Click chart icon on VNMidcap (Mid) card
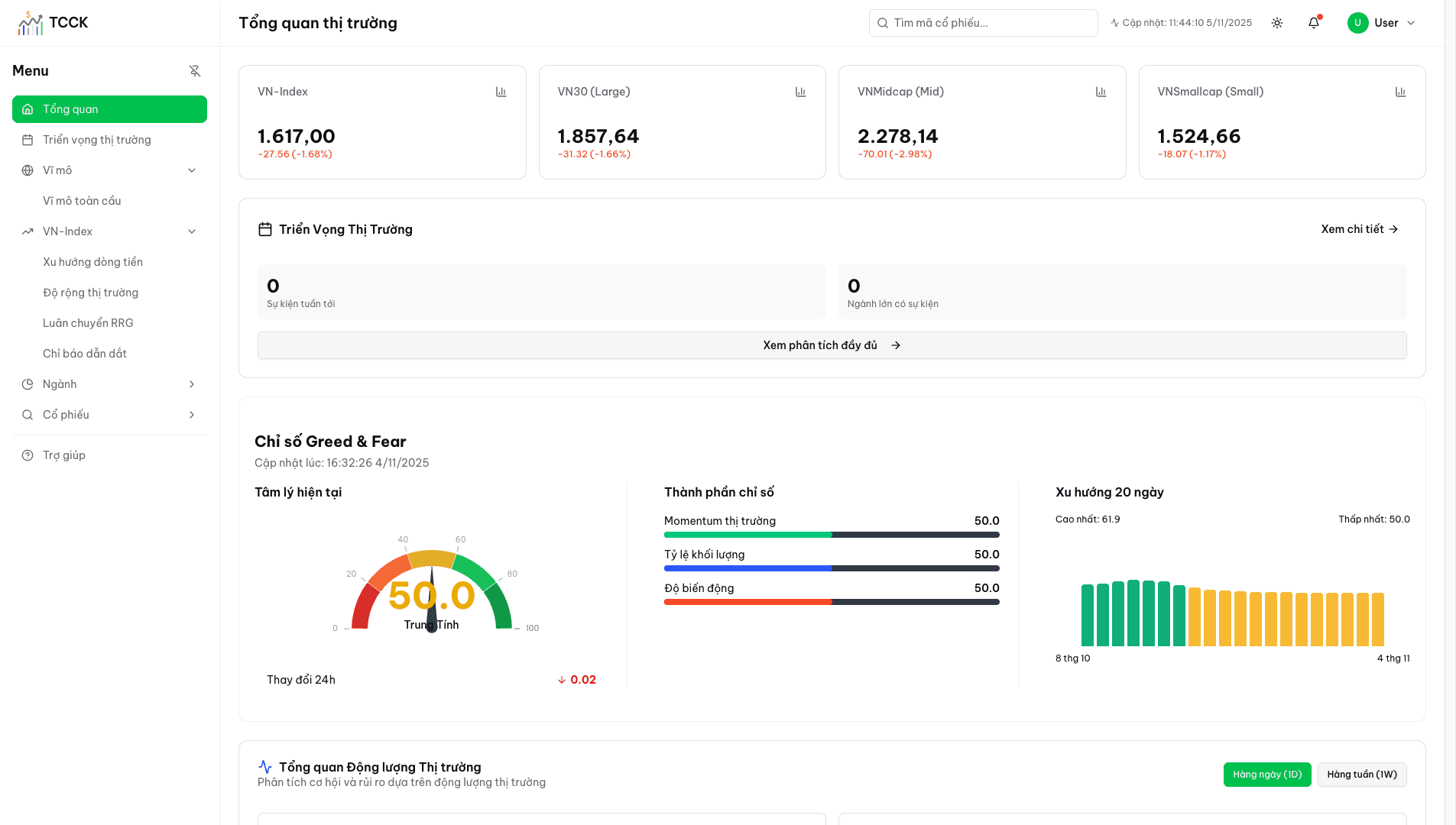 [1101, 92]
